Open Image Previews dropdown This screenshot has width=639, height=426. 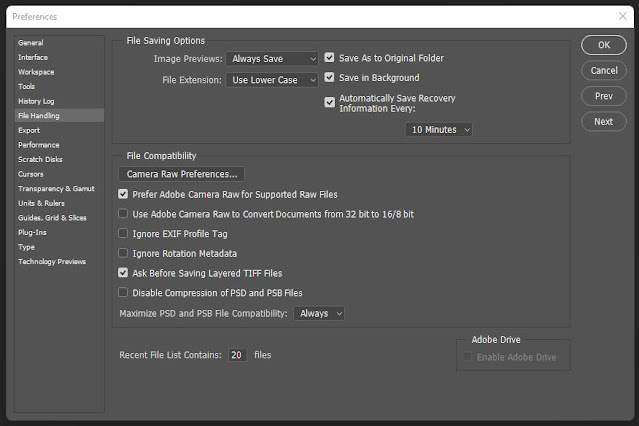pyautogui.click(x=272, y=59)
